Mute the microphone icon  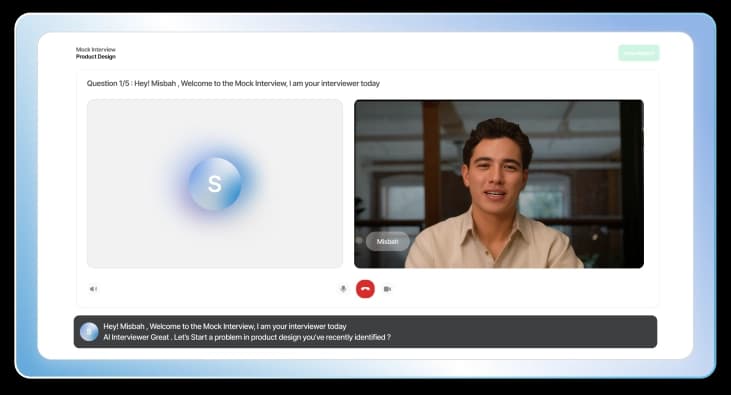click(343, 289)
